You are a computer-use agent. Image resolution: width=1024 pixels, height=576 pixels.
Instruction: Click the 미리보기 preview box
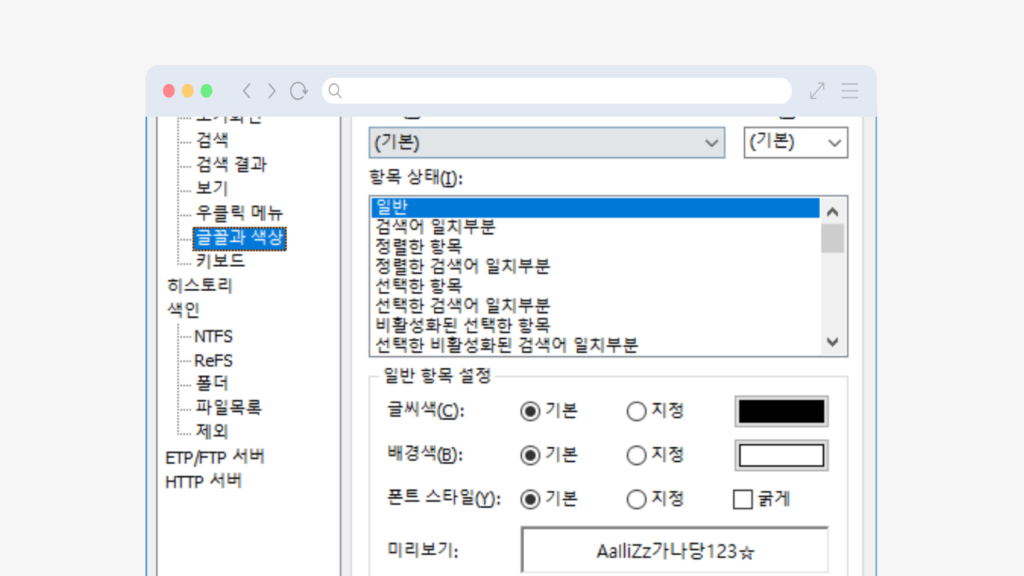pyautogui.click(x=674, y=549)
